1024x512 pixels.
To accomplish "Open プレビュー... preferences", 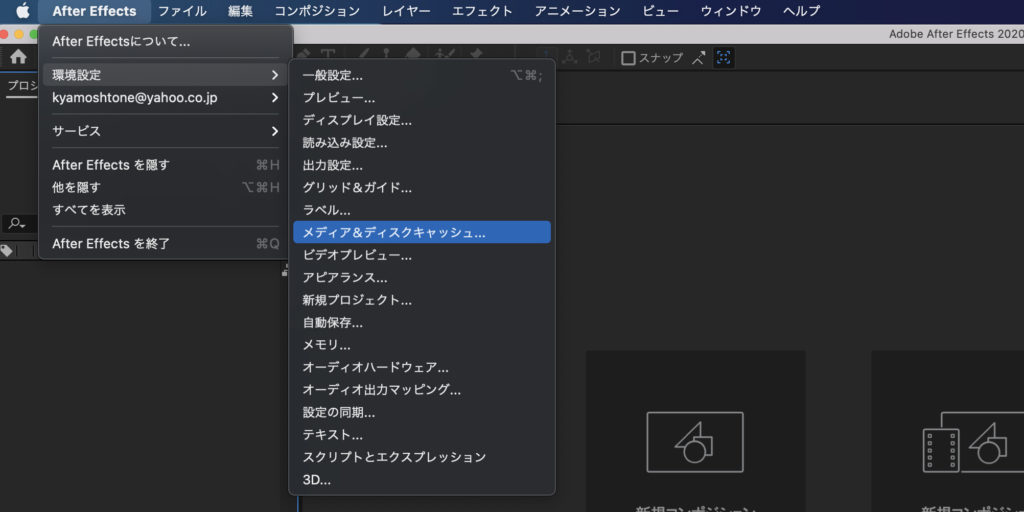I will click(x=422, y=98).
